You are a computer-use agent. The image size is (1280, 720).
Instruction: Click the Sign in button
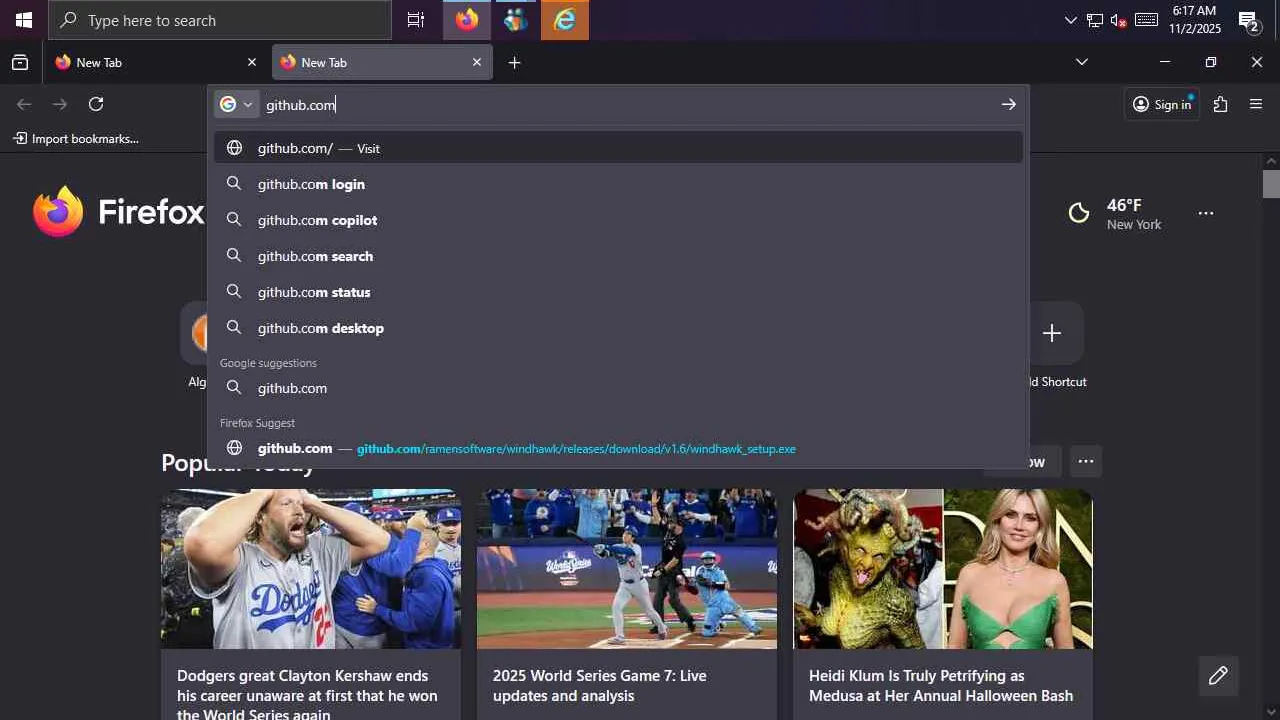(x=1162, y=104)
